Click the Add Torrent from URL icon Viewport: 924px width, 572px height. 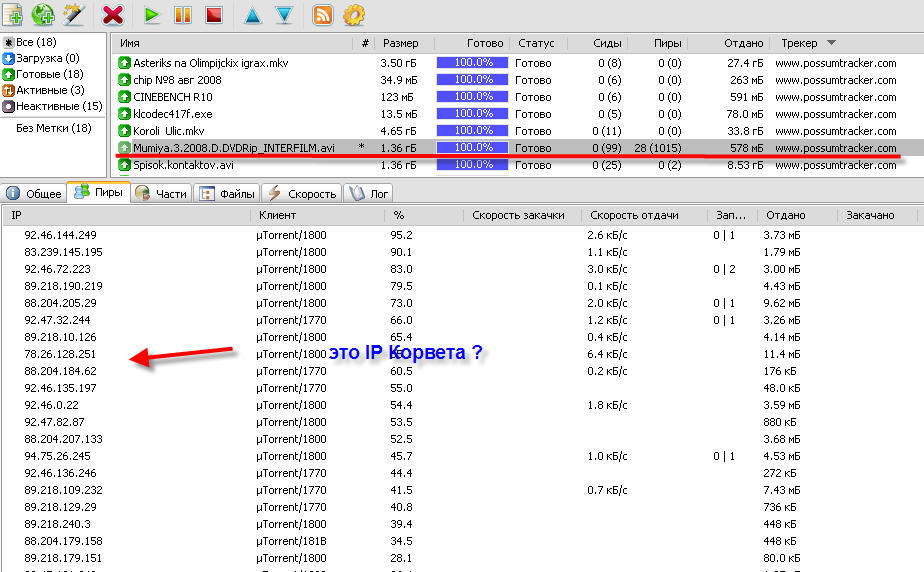tap(43, 14)
